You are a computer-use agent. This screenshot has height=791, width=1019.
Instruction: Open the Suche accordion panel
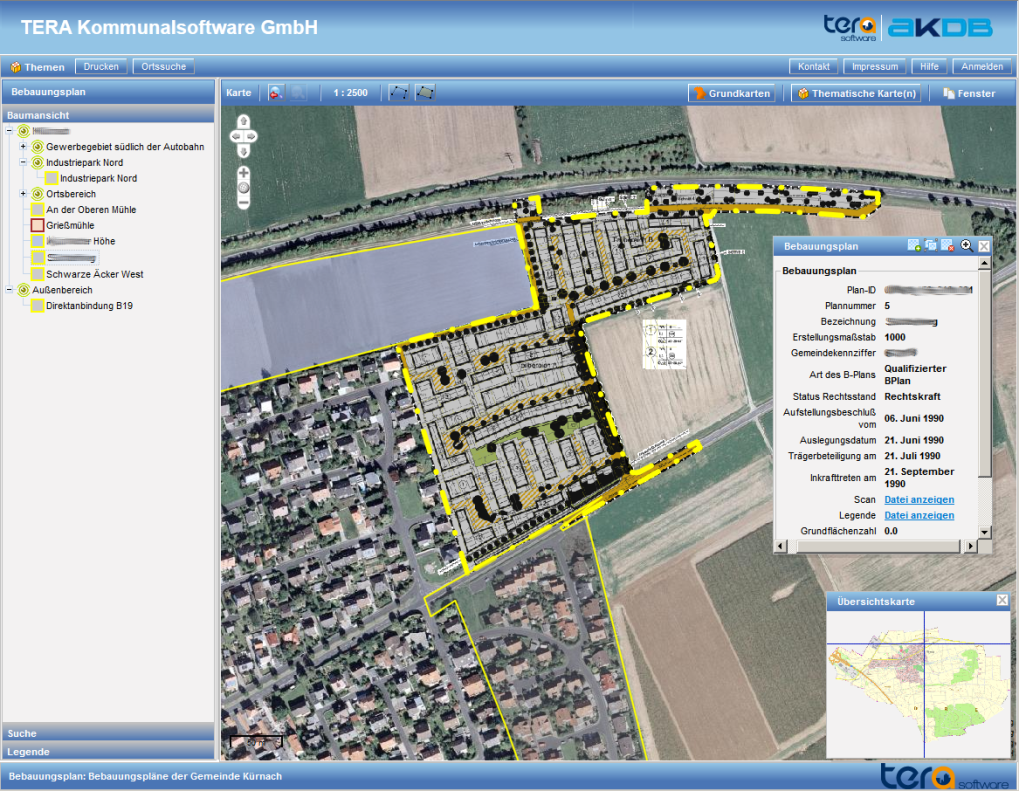pyautogui.click(x=108, y=733)
